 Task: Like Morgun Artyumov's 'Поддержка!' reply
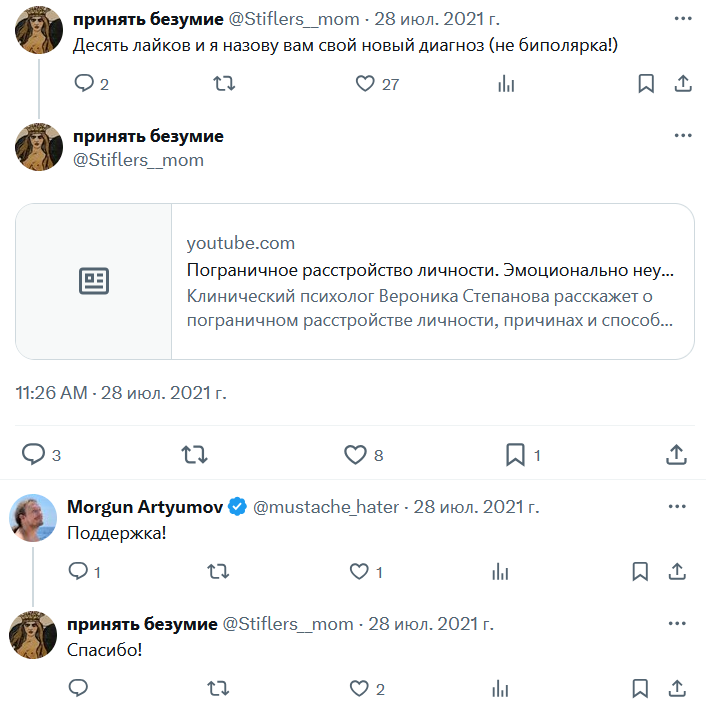click(x=360, y=572)
